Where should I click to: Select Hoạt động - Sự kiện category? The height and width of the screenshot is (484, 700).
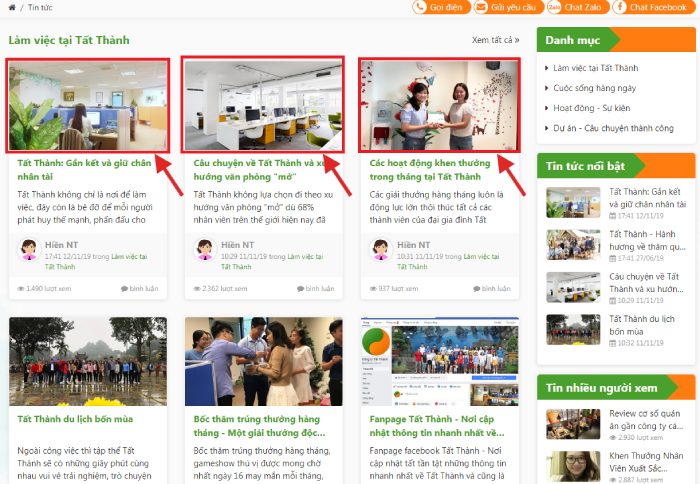[x=592, y=108]
